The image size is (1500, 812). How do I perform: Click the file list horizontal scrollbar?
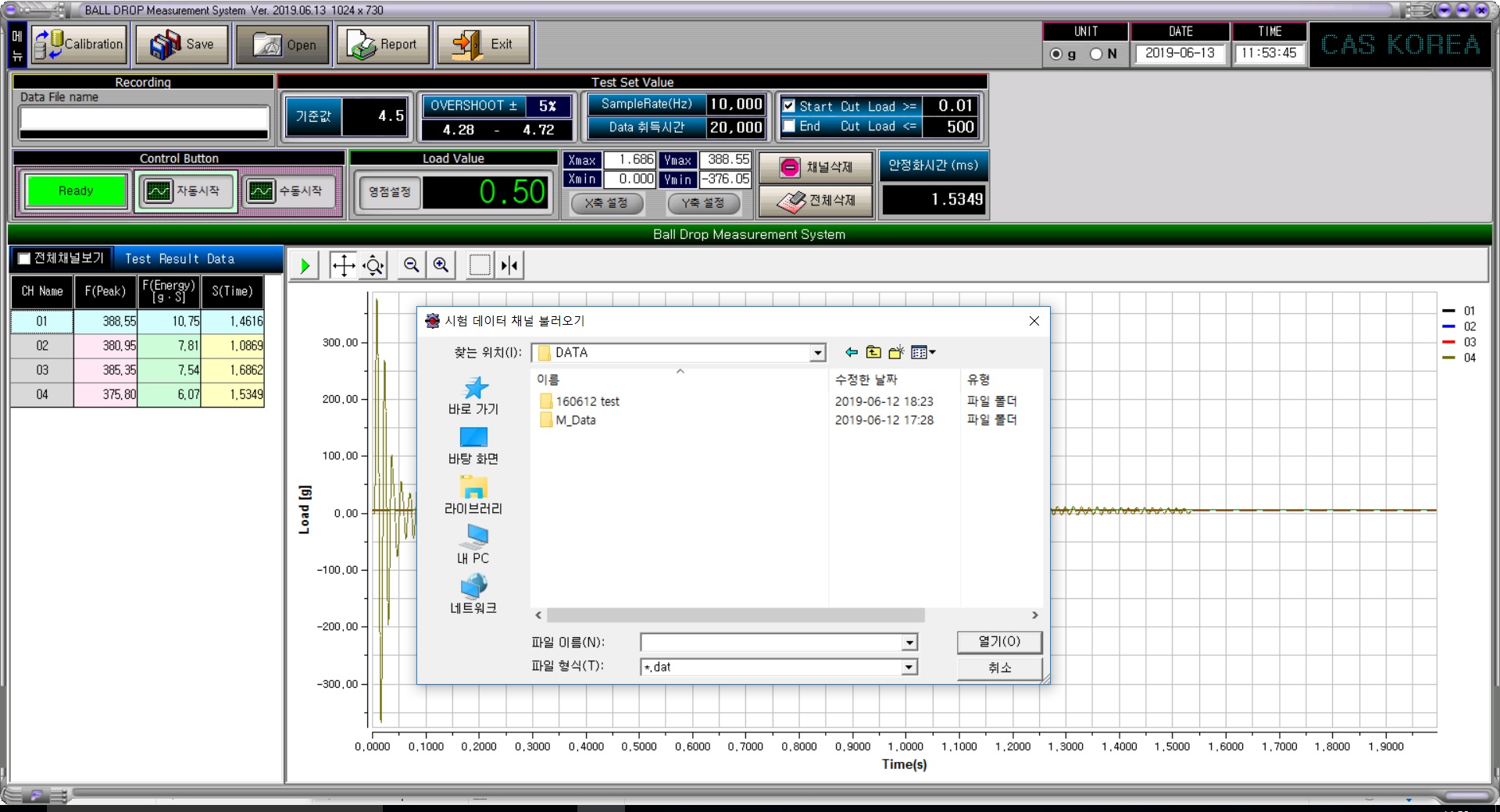coord(735,616)
